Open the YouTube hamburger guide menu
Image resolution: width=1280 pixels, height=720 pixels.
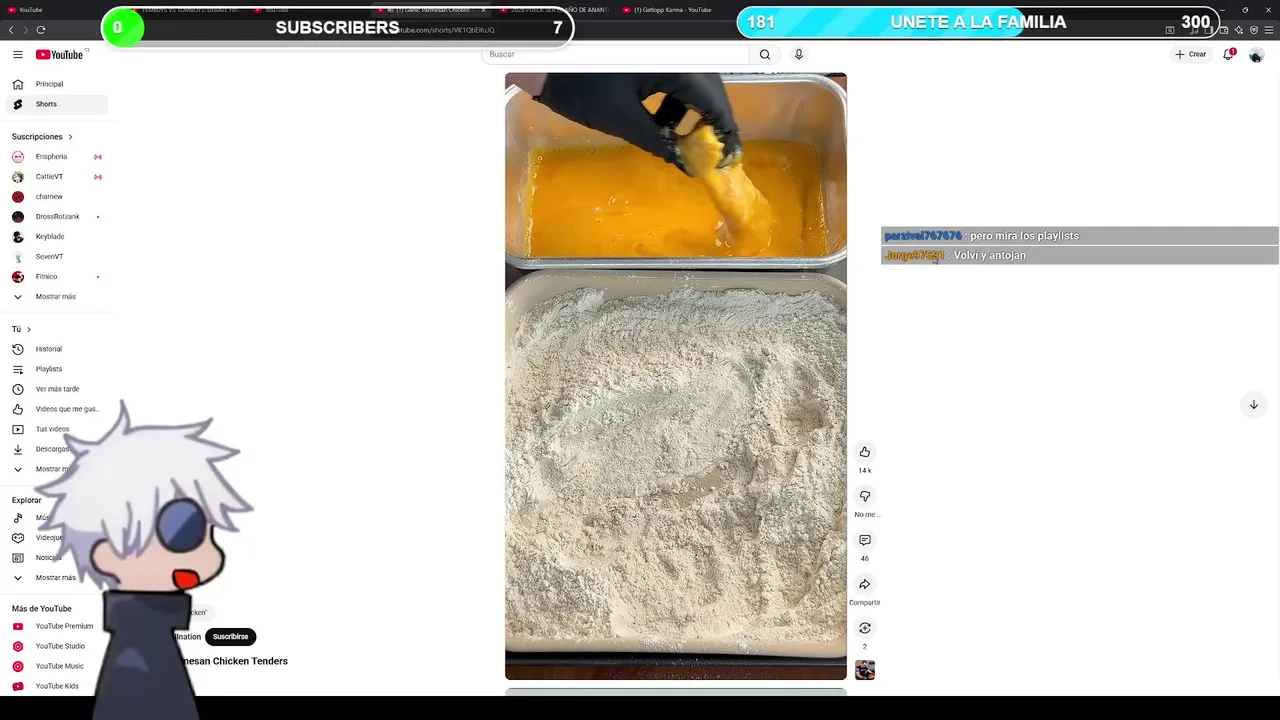point(18,54)
